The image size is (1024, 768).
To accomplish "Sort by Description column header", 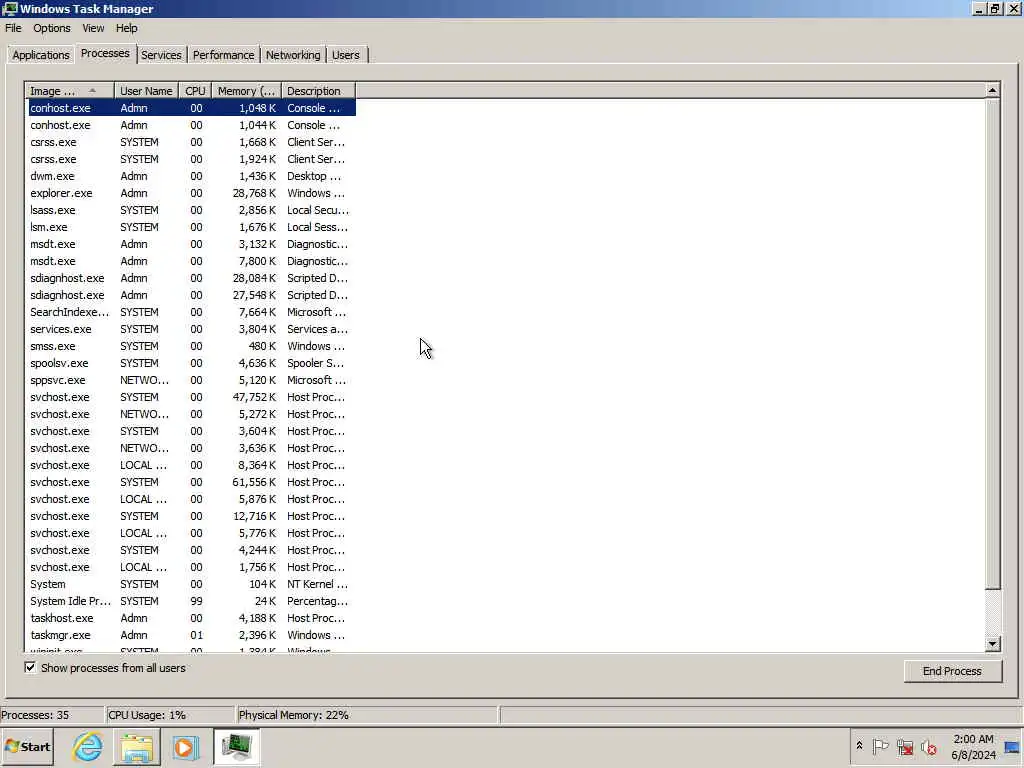I will (x=318, y=91).
